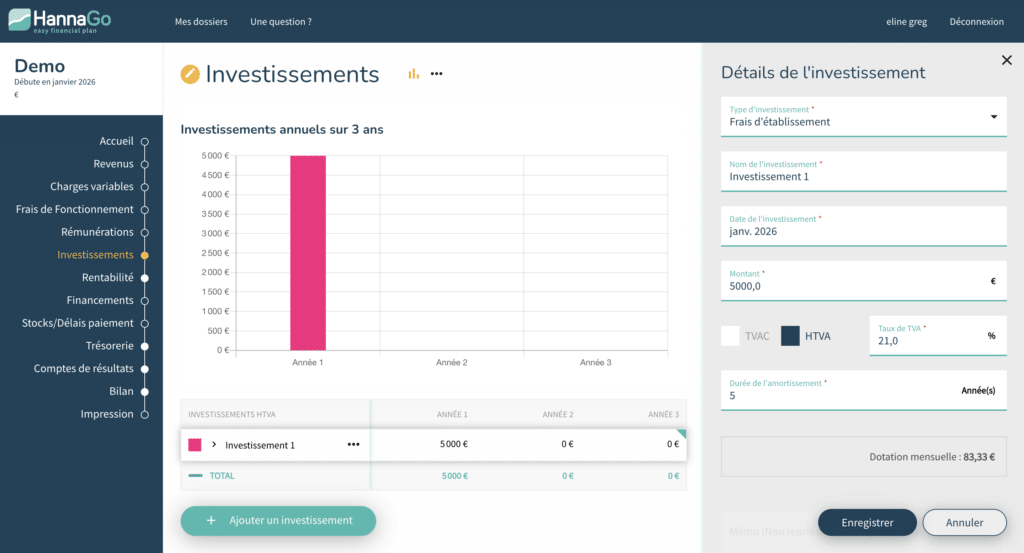1024x553 pixels.
Task: Open the Type d'investissement dropdown
Action: pos(863,116)
